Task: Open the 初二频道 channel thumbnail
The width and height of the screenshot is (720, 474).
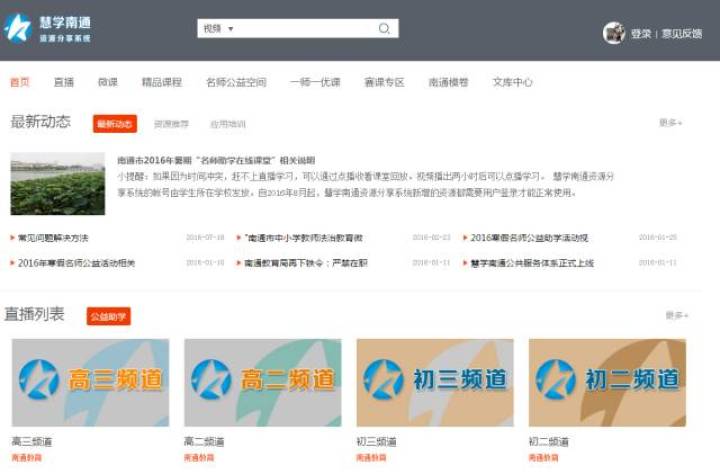Action: [x=608, y=383]
